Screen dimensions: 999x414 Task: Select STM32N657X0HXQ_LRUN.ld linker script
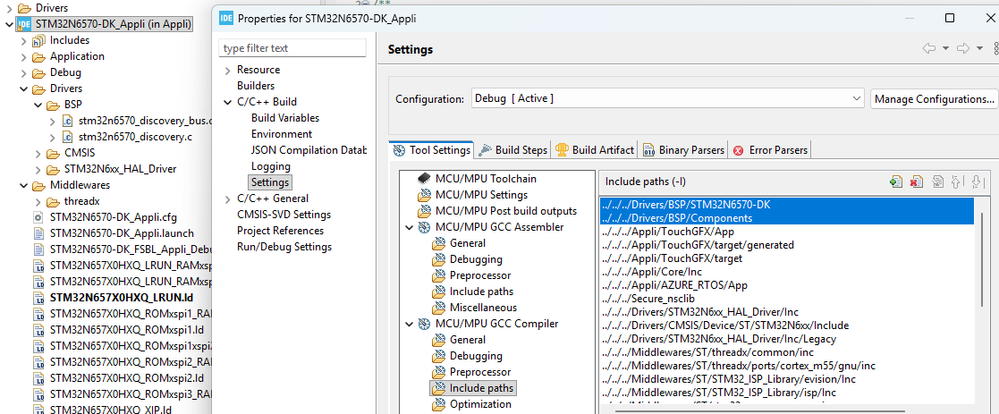tap(114, 297)
